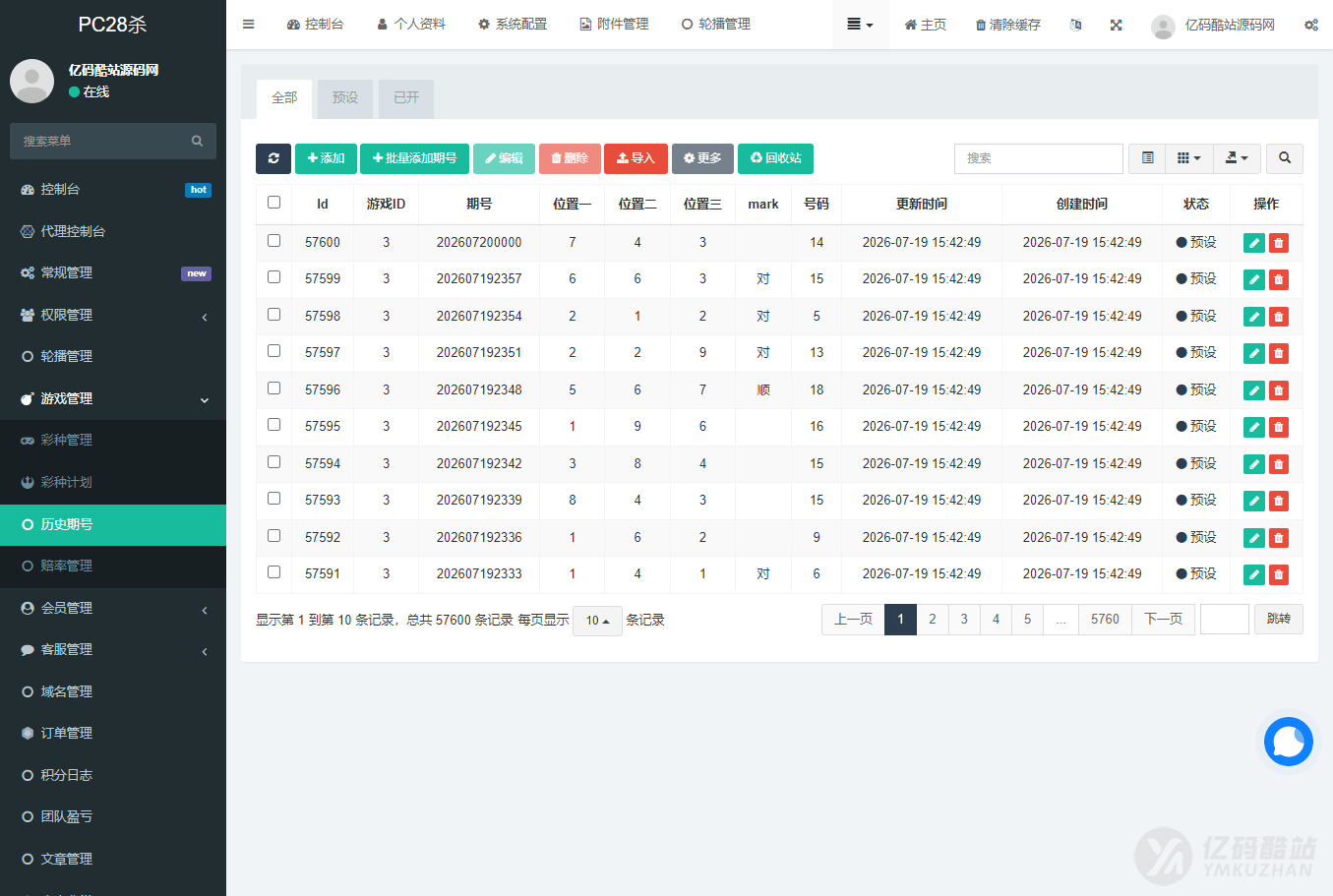Toggle the table card view icon
This screenshot has height=896, width=1333.
(1147, 158)
